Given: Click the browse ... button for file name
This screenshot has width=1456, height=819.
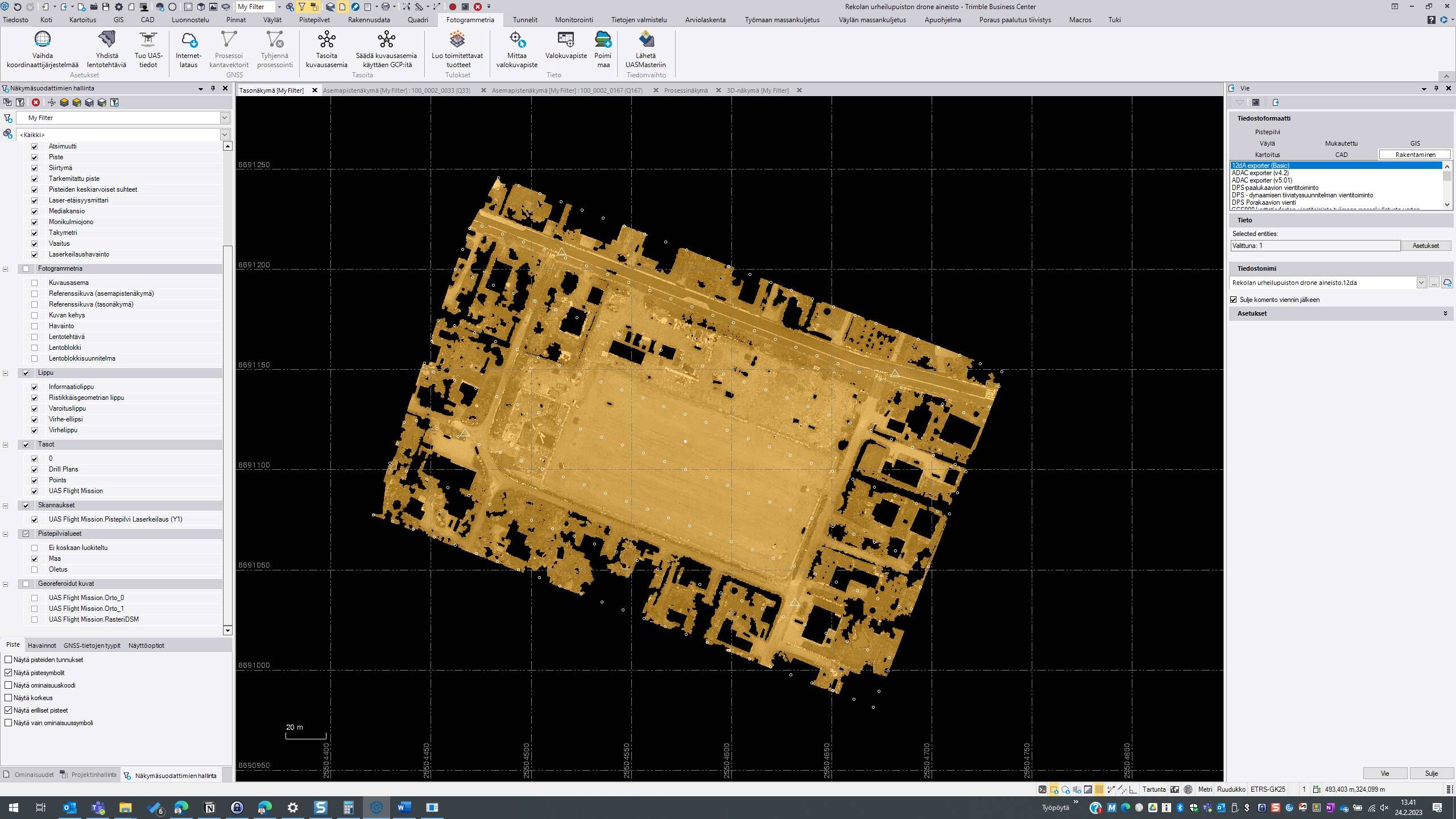Looking at the screenshot, I should 1434,283.
